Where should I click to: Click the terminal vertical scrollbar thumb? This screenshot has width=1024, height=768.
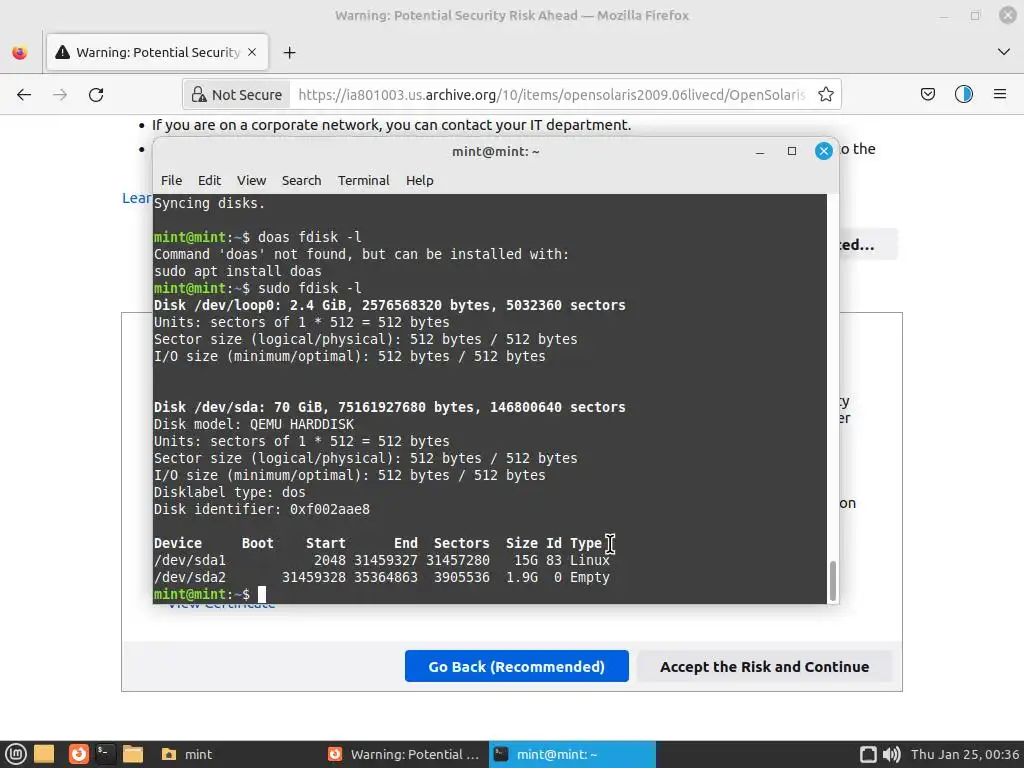click(833, 581)
